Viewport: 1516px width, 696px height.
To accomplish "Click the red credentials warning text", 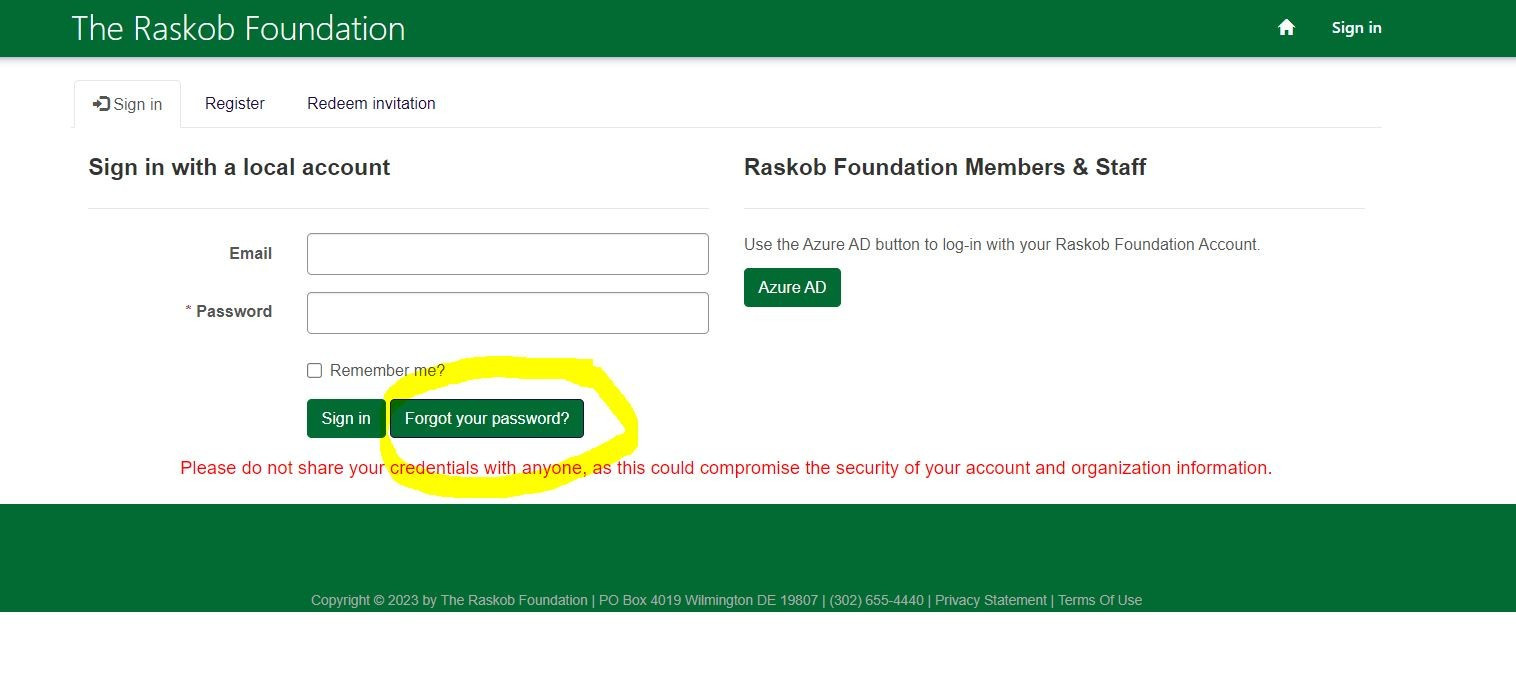I will click(x=726, y=468).
